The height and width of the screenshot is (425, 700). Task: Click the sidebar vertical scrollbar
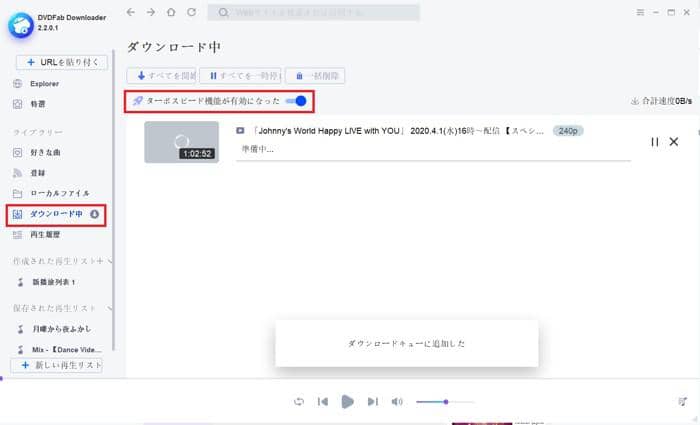(113, 200)
